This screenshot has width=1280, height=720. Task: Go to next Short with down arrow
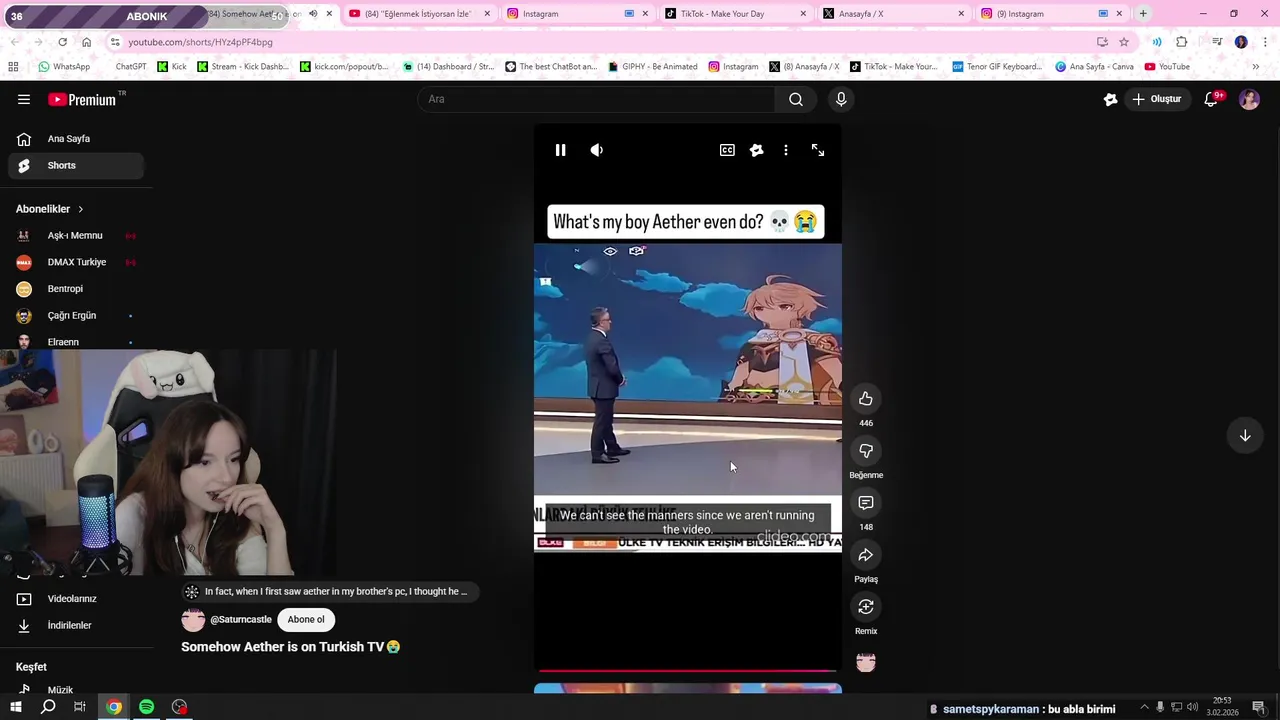tap(1245, 436)
